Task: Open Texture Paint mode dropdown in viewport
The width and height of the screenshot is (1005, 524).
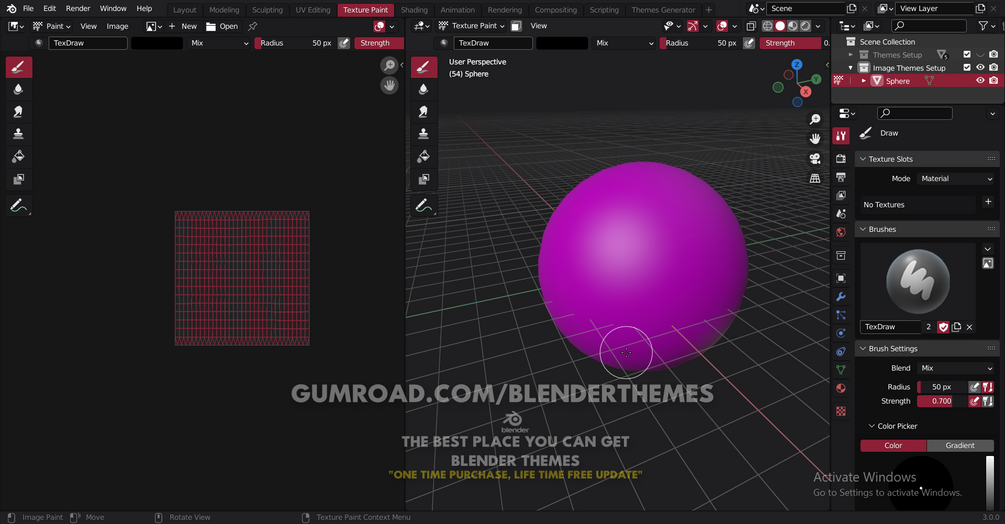Action: pyautogui.click(x=472, y=26)
